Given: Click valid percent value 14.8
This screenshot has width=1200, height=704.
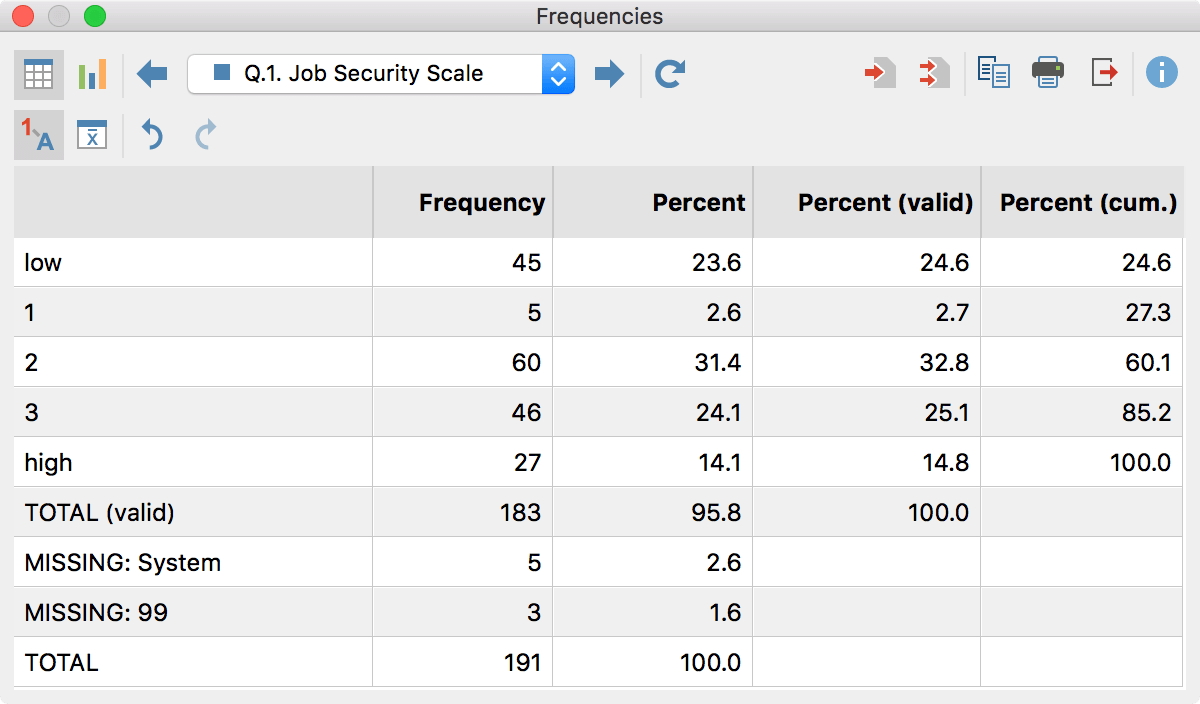Looking at the screenshot, I should click(945, 463).
